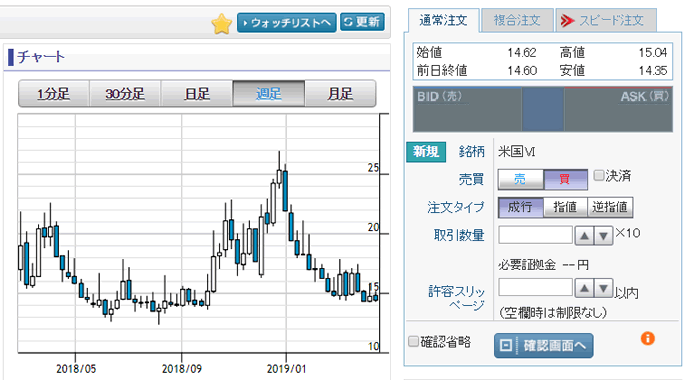Decrease 許容スリッページ with down arrow

click(x=603, y=288)
